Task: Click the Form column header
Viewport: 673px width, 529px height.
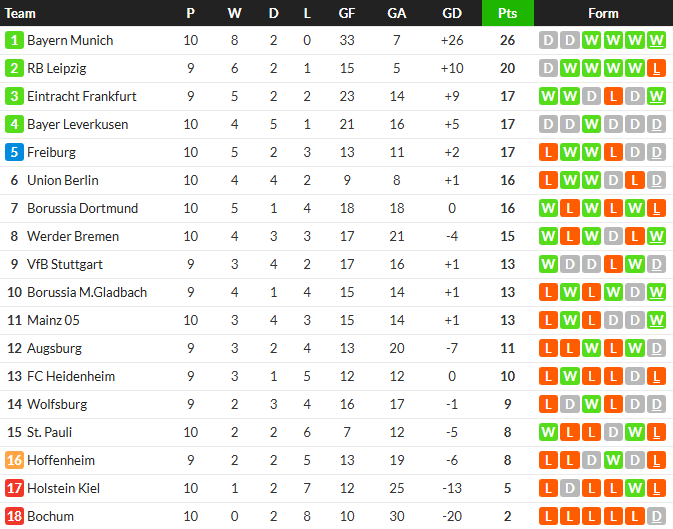Action: coord(603,13)
